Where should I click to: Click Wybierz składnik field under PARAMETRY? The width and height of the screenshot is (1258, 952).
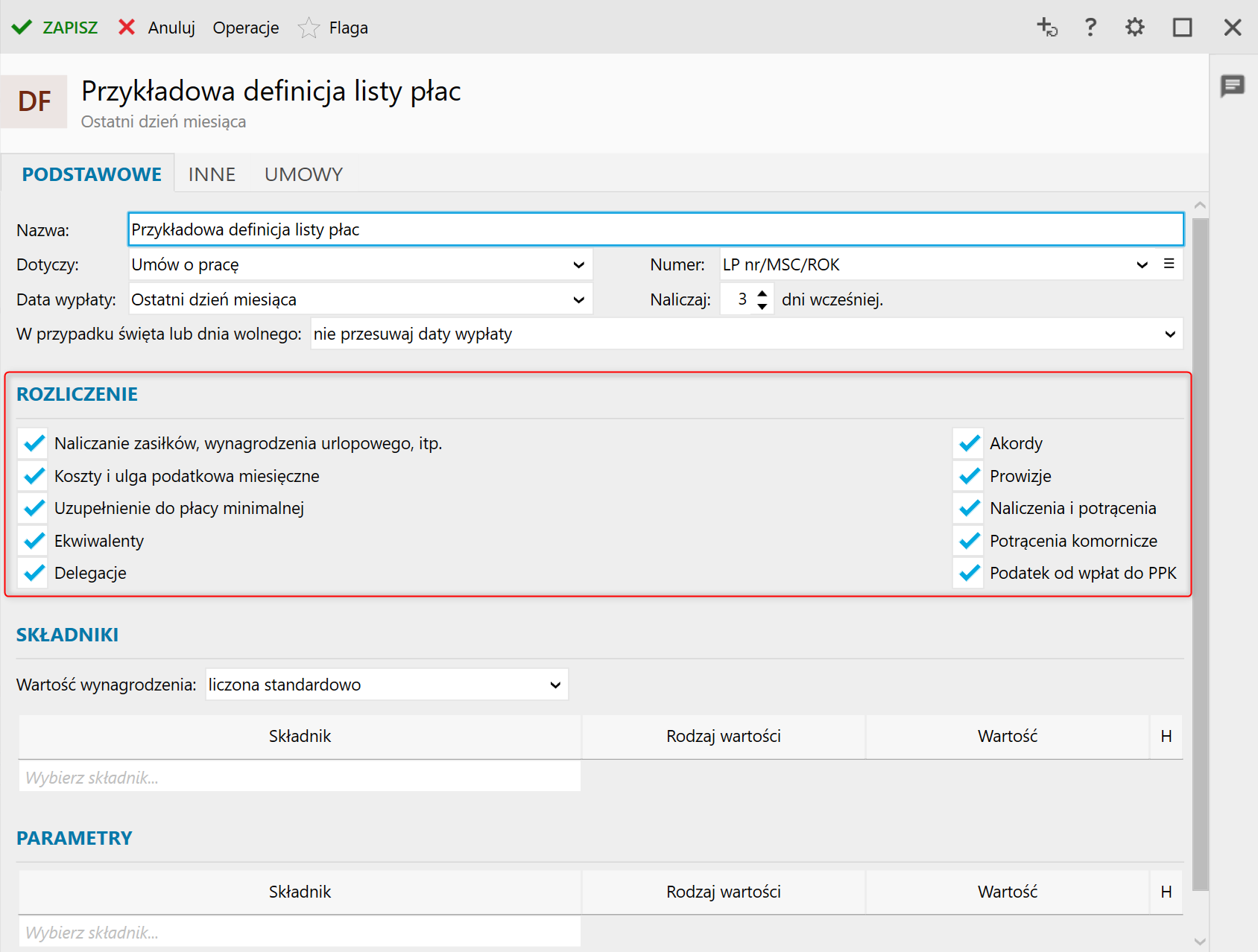tap(300, 932)
